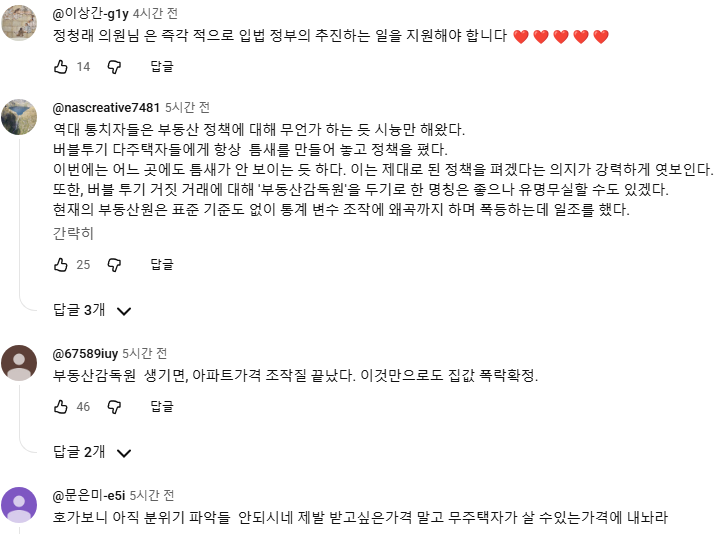Open @nascreative7481 channel link
Screen dimensions: 717x534
[x=105, y=108]
